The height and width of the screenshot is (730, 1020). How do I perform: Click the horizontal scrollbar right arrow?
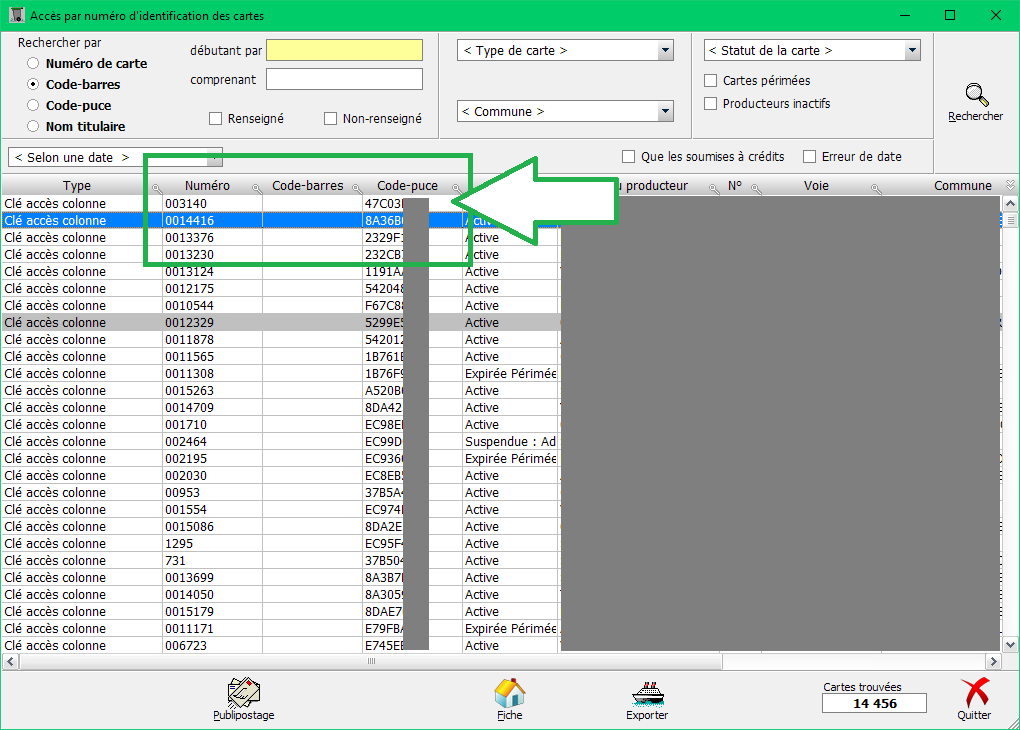pyautogui.click(x=993, y=662)
